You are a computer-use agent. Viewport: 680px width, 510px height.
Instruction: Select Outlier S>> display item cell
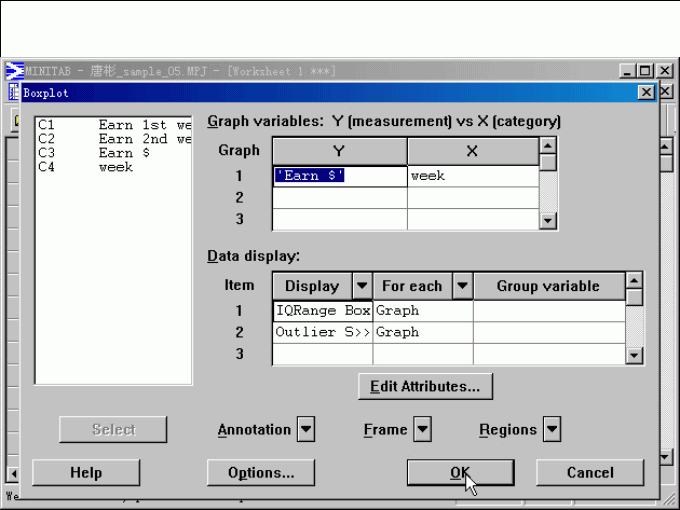pyautogui.click(x=322, y=332)
